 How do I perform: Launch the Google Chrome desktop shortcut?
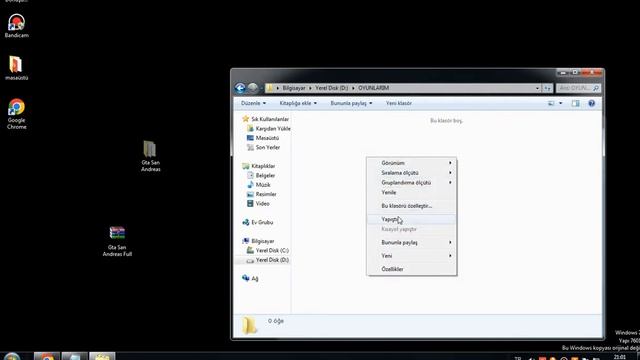tap(16, 114)
